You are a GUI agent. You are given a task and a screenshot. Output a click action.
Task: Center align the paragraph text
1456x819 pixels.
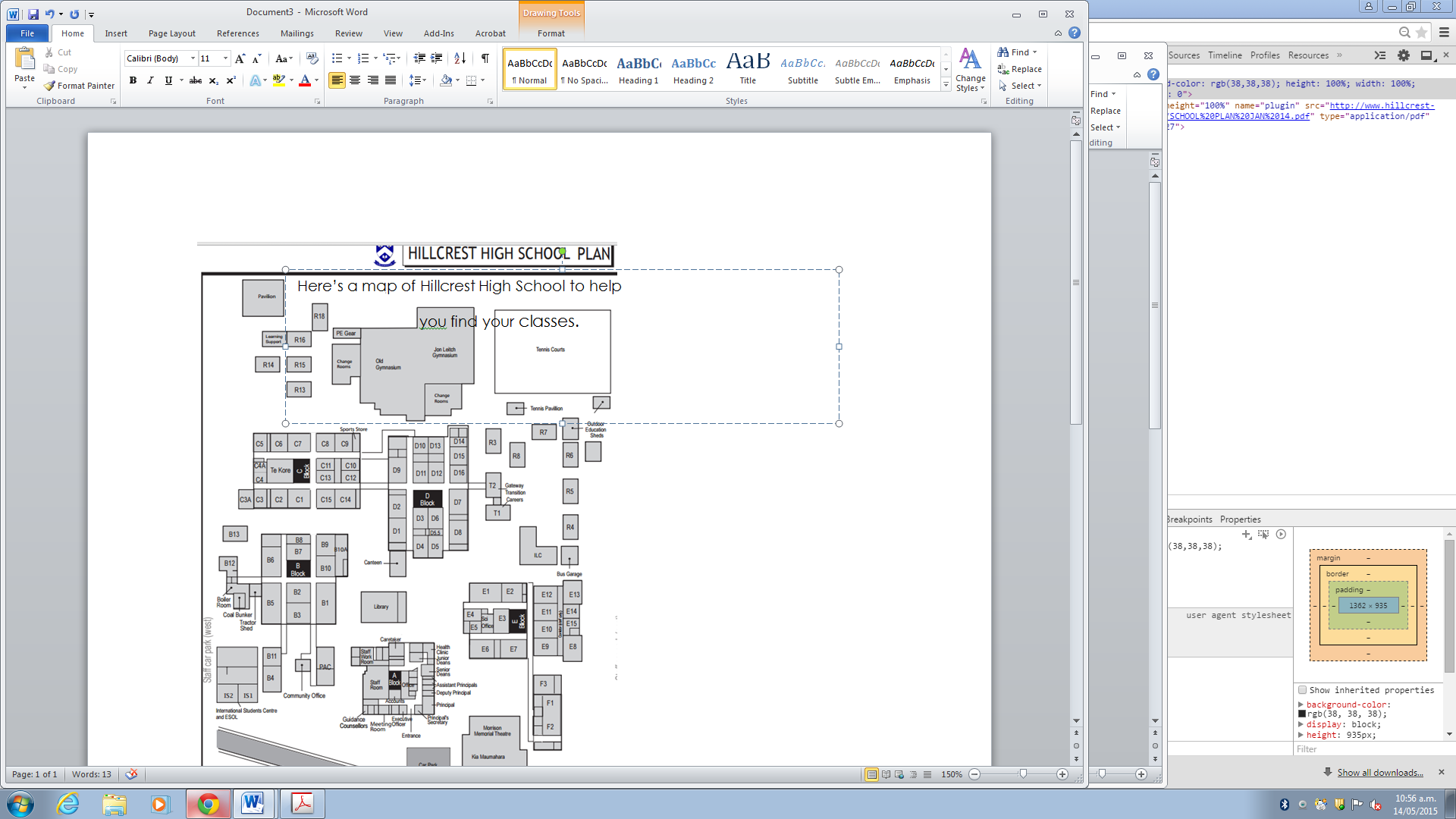(x=355, y=80)
